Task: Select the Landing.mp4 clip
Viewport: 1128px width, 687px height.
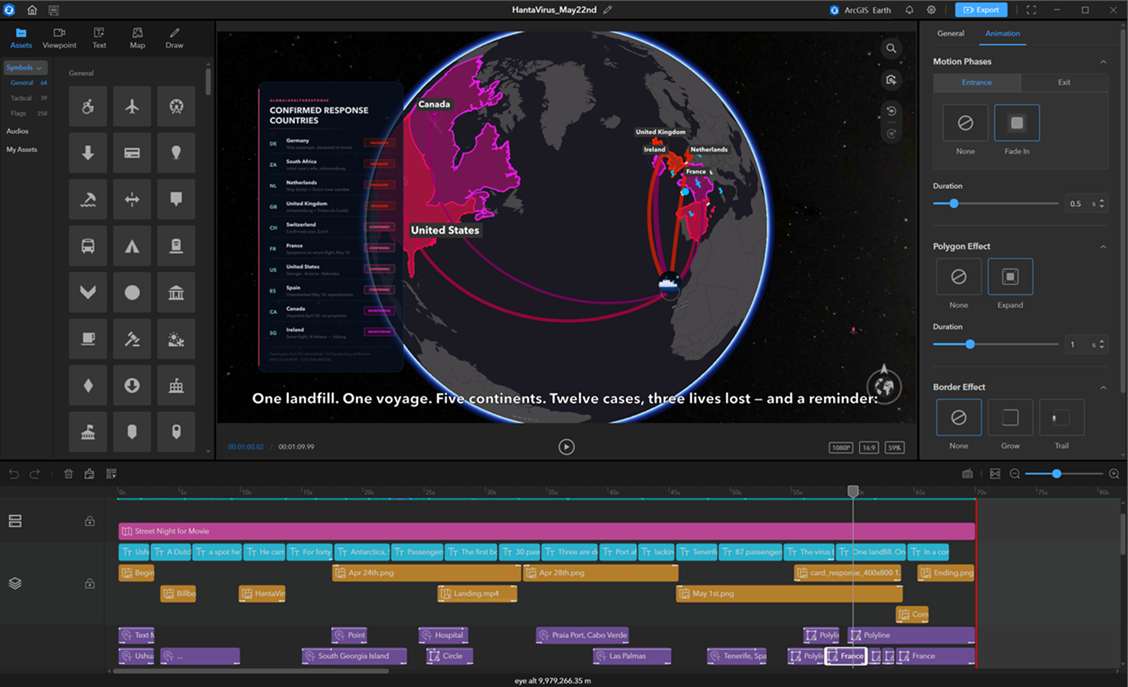Action: pos(477,593)
